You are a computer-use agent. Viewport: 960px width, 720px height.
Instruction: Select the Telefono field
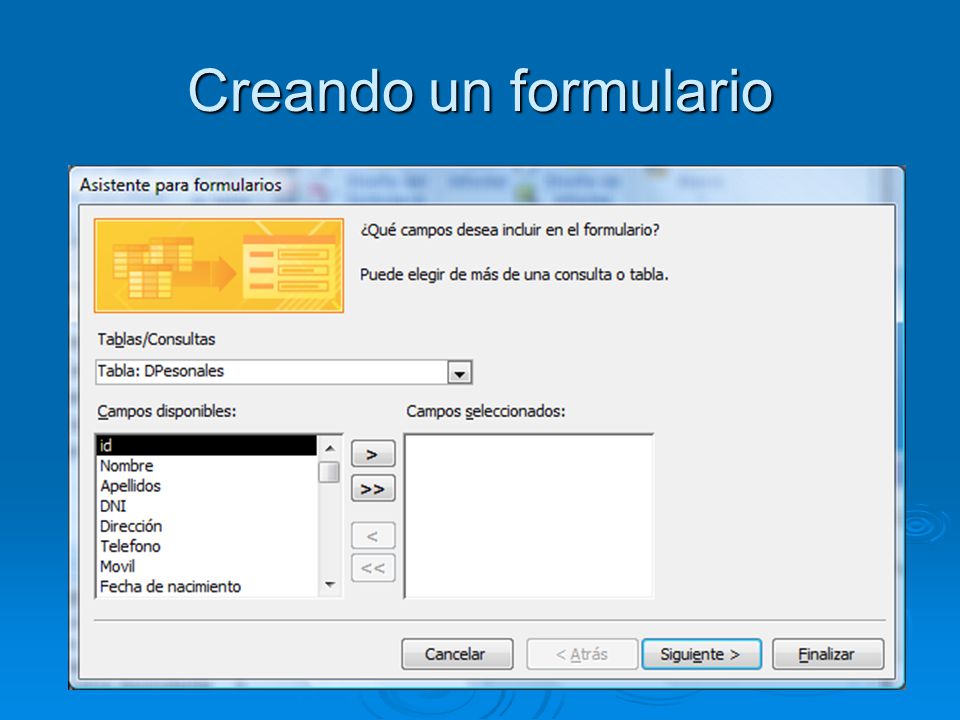tap(207, 546)
